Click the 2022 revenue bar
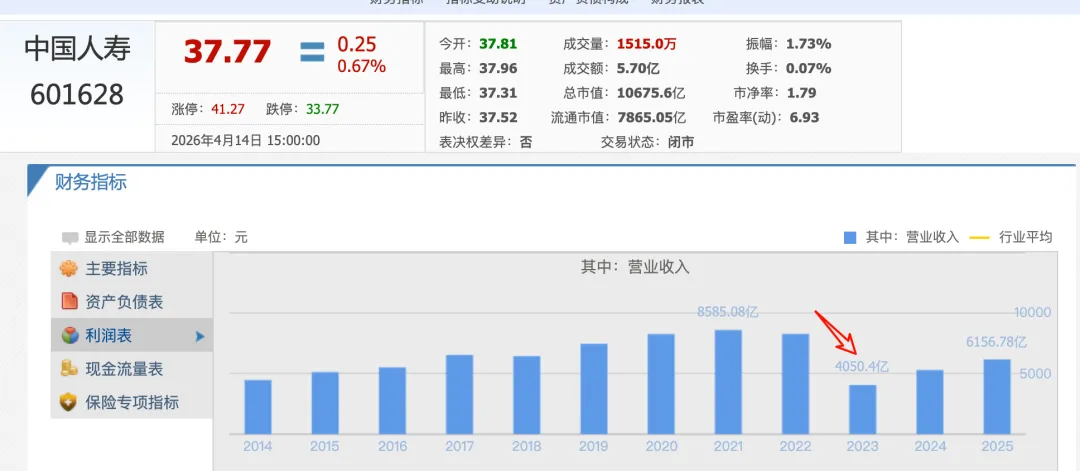Viewport: 1080px width, 471px height. [796, 384]
